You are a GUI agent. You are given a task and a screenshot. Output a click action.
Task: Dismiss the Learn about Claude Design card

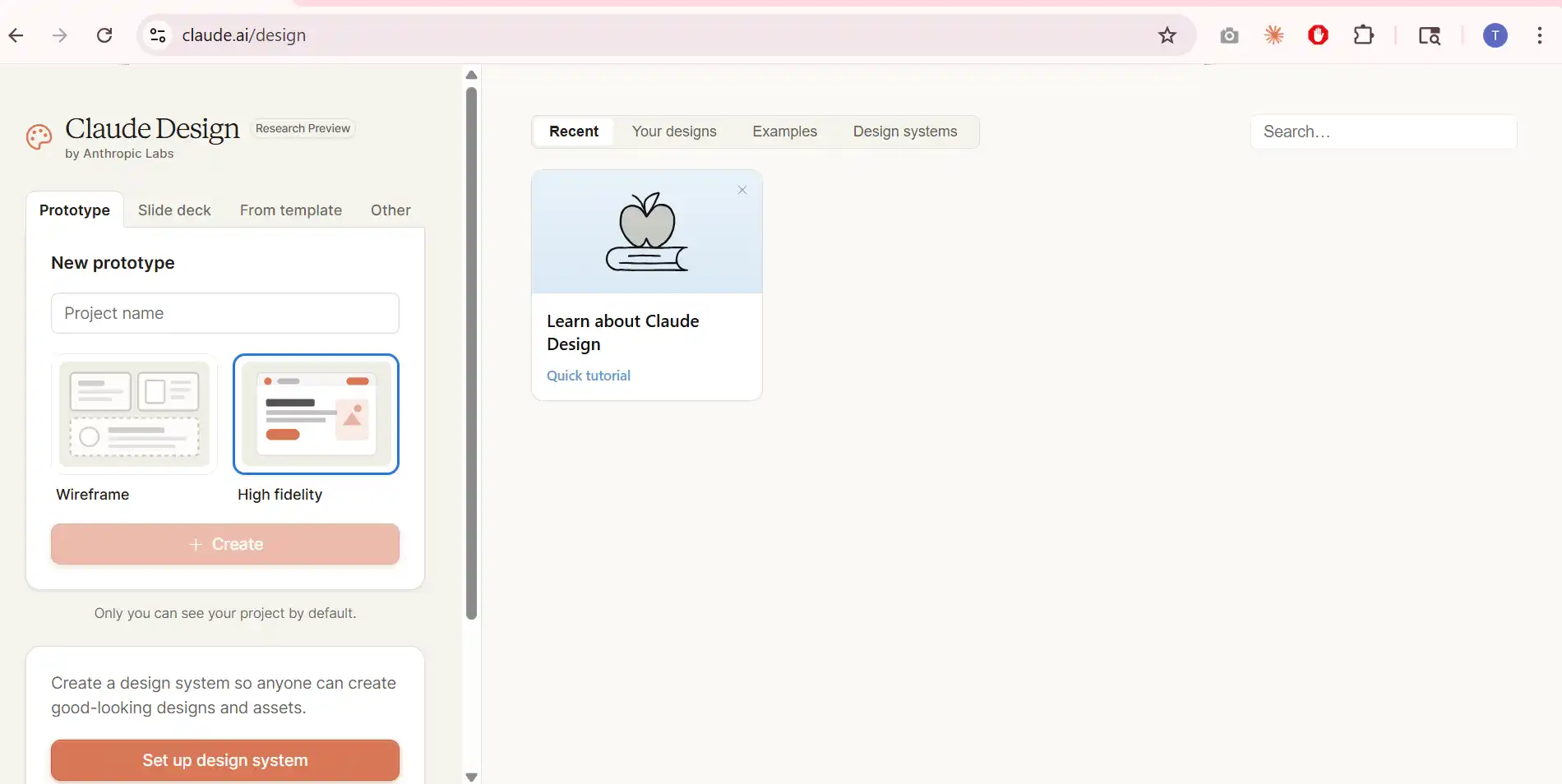click(x=742, y=190)
